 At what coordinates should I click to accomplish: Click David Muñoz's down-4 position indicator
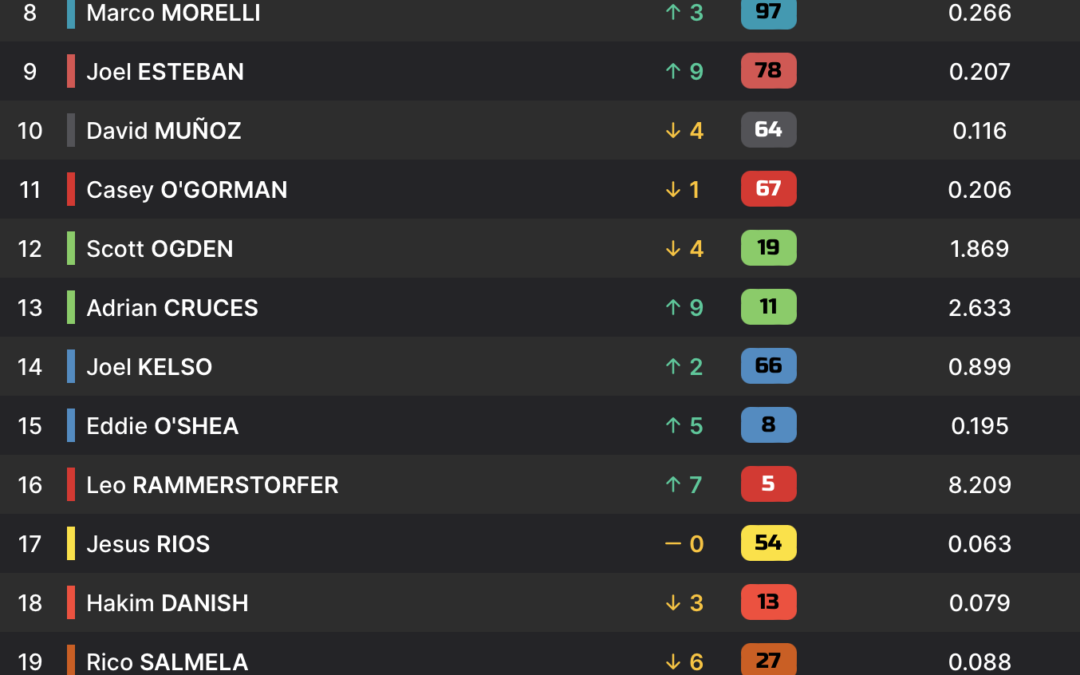684,131
